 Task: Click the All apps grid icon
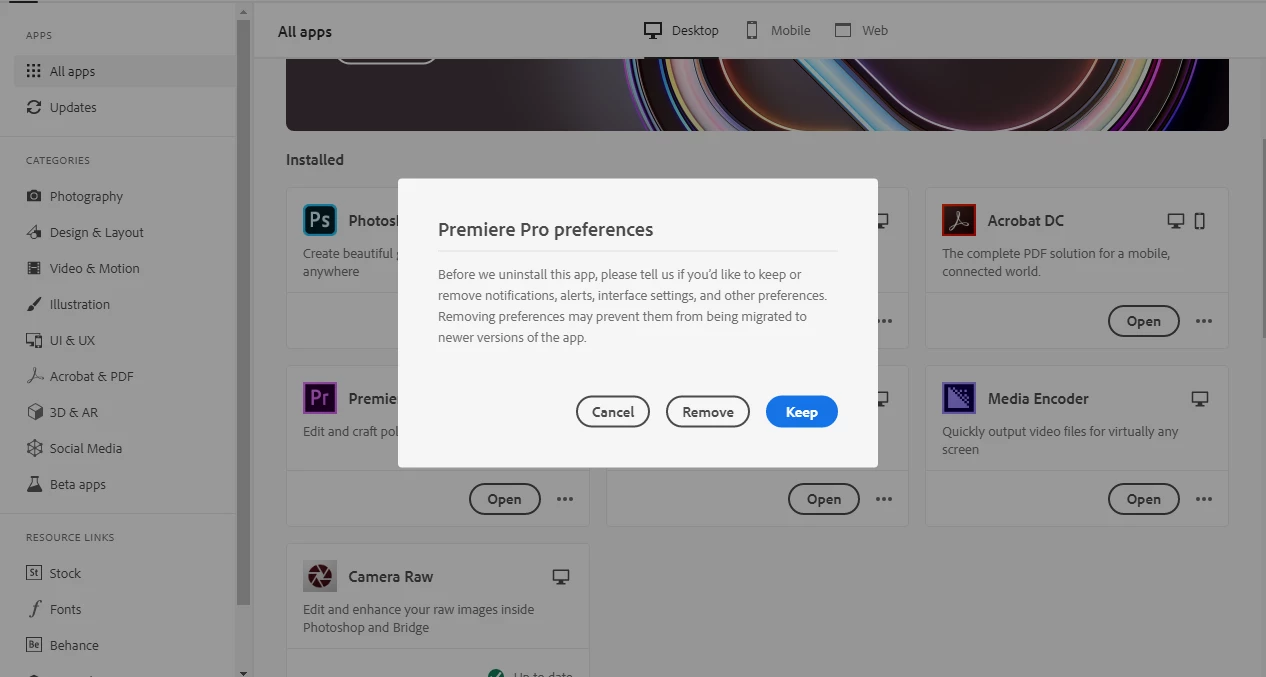click(x=34, y=71)
